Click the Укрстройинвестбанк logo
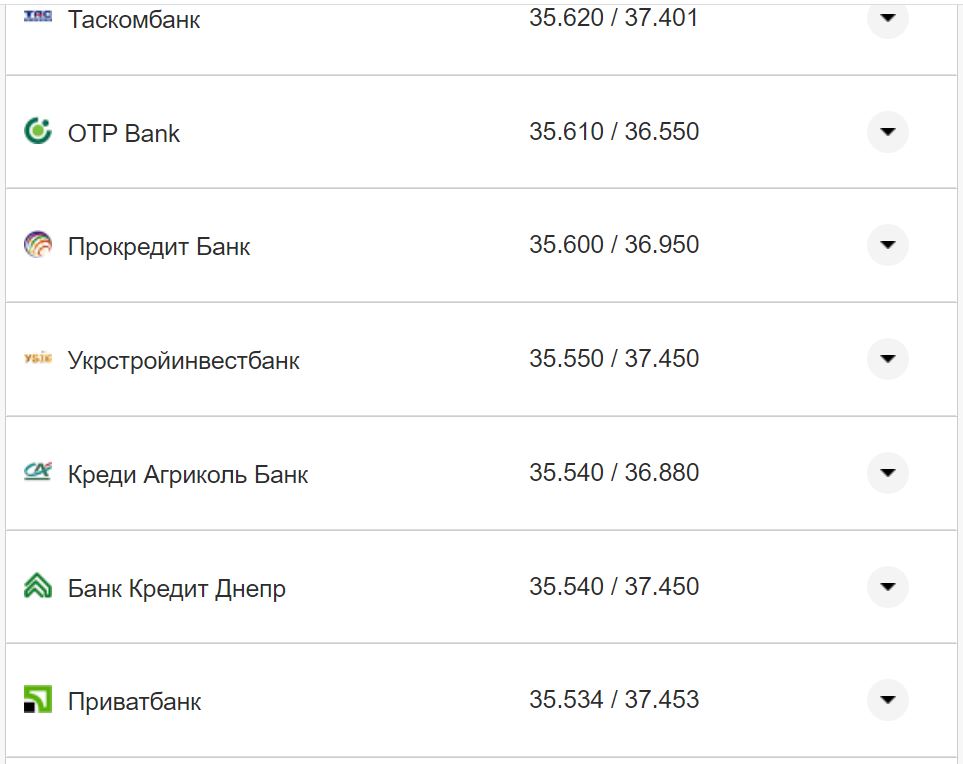The image size is (963, 764). (x=37, y=359)
